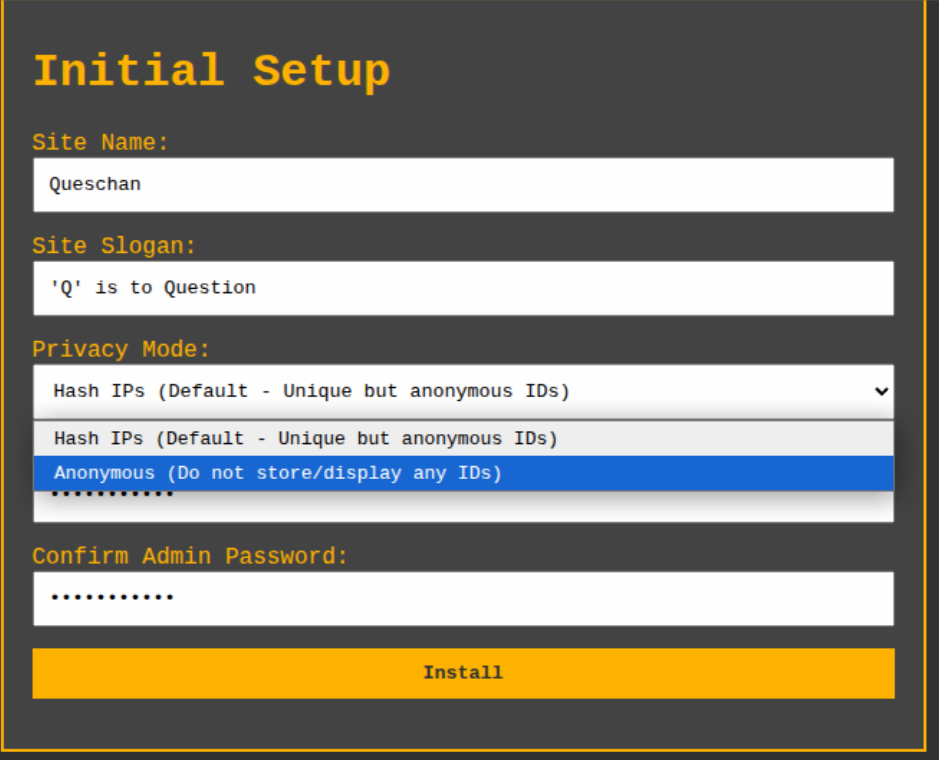Click the 'Site Name:' label
Image resolution: width=939 pixels, height=760 pixels.
100,143
